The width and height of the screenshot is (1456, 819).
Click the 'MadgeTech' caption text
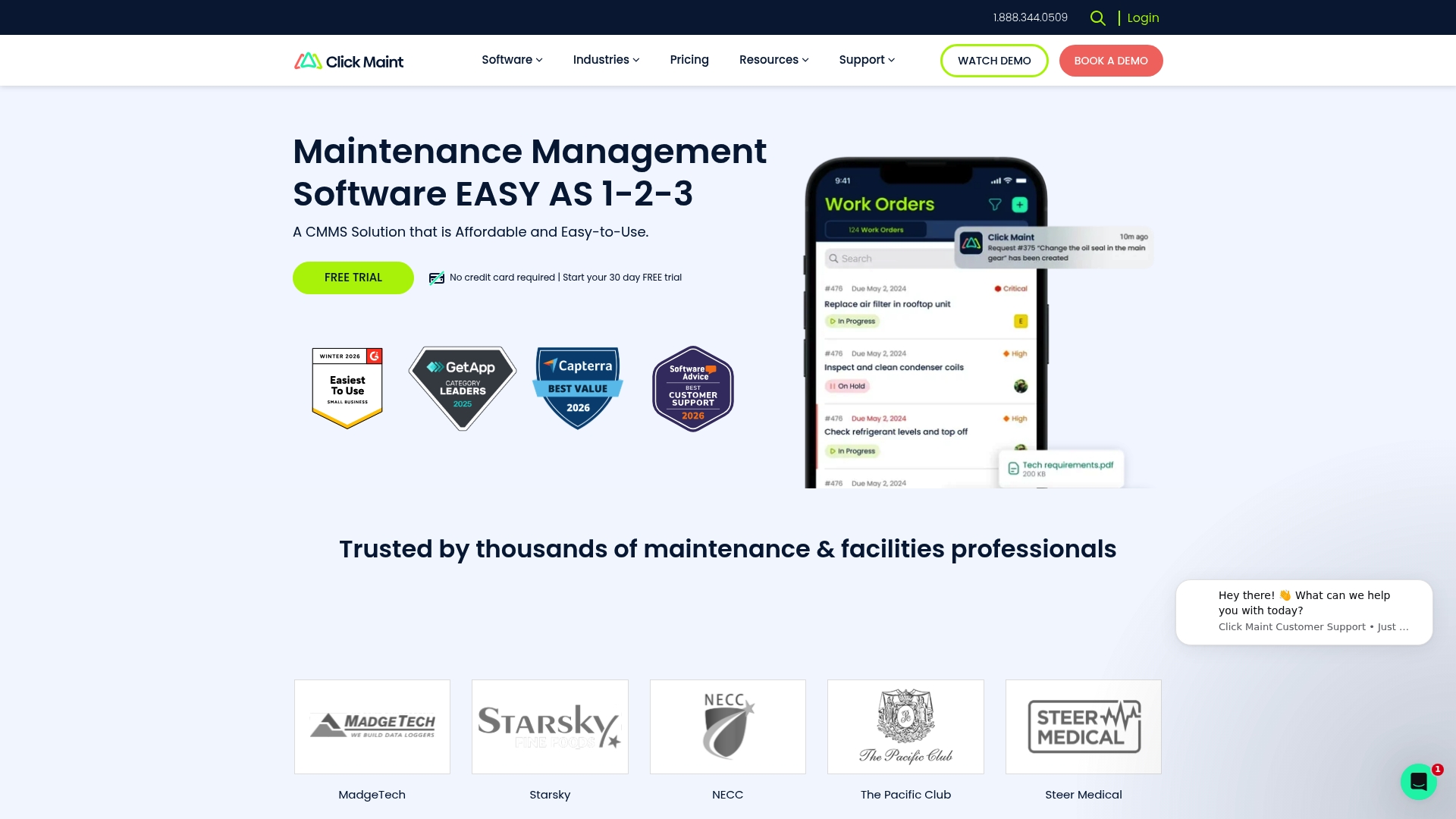(372, 795)
